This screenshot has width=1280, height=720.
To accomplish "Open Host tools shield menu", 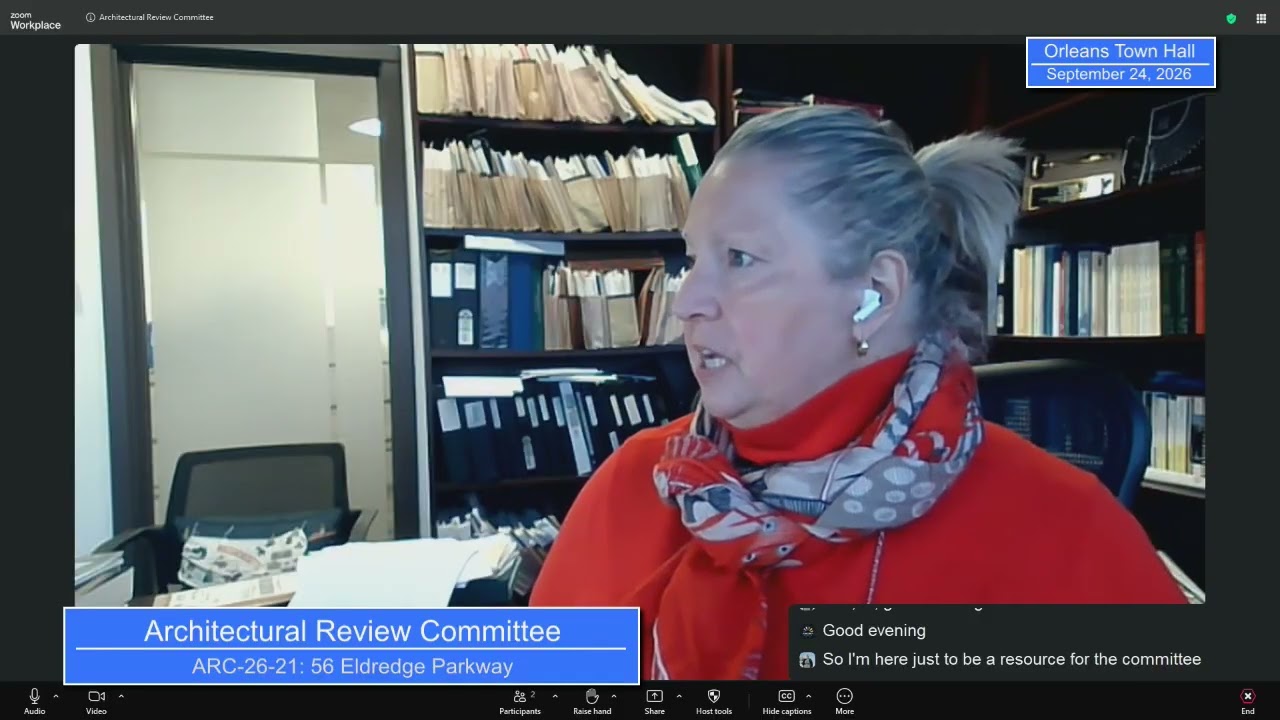I will click(x=714, y=701).
